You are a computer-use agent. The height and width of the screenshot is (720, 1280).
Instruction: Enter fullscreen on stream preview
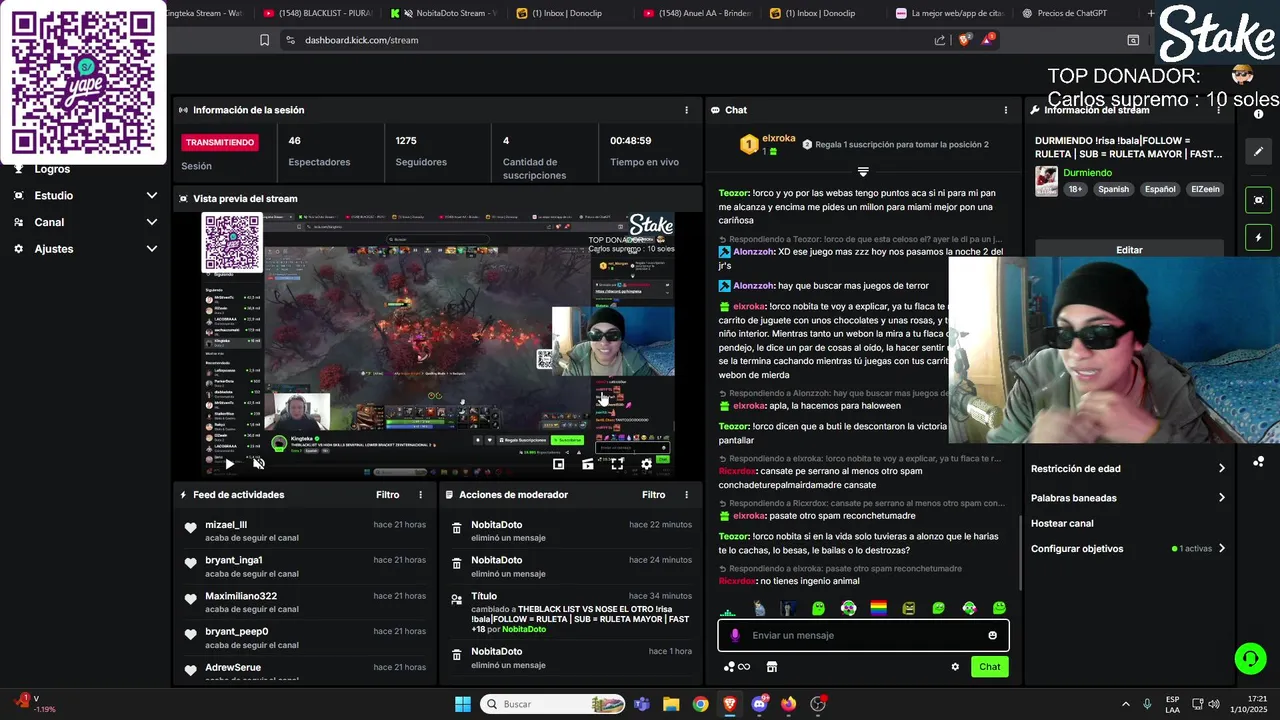[x=617, y=463]
